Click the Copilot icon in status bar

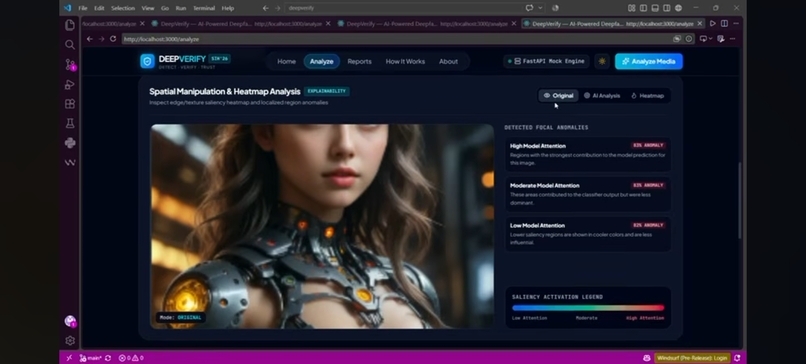647,358
